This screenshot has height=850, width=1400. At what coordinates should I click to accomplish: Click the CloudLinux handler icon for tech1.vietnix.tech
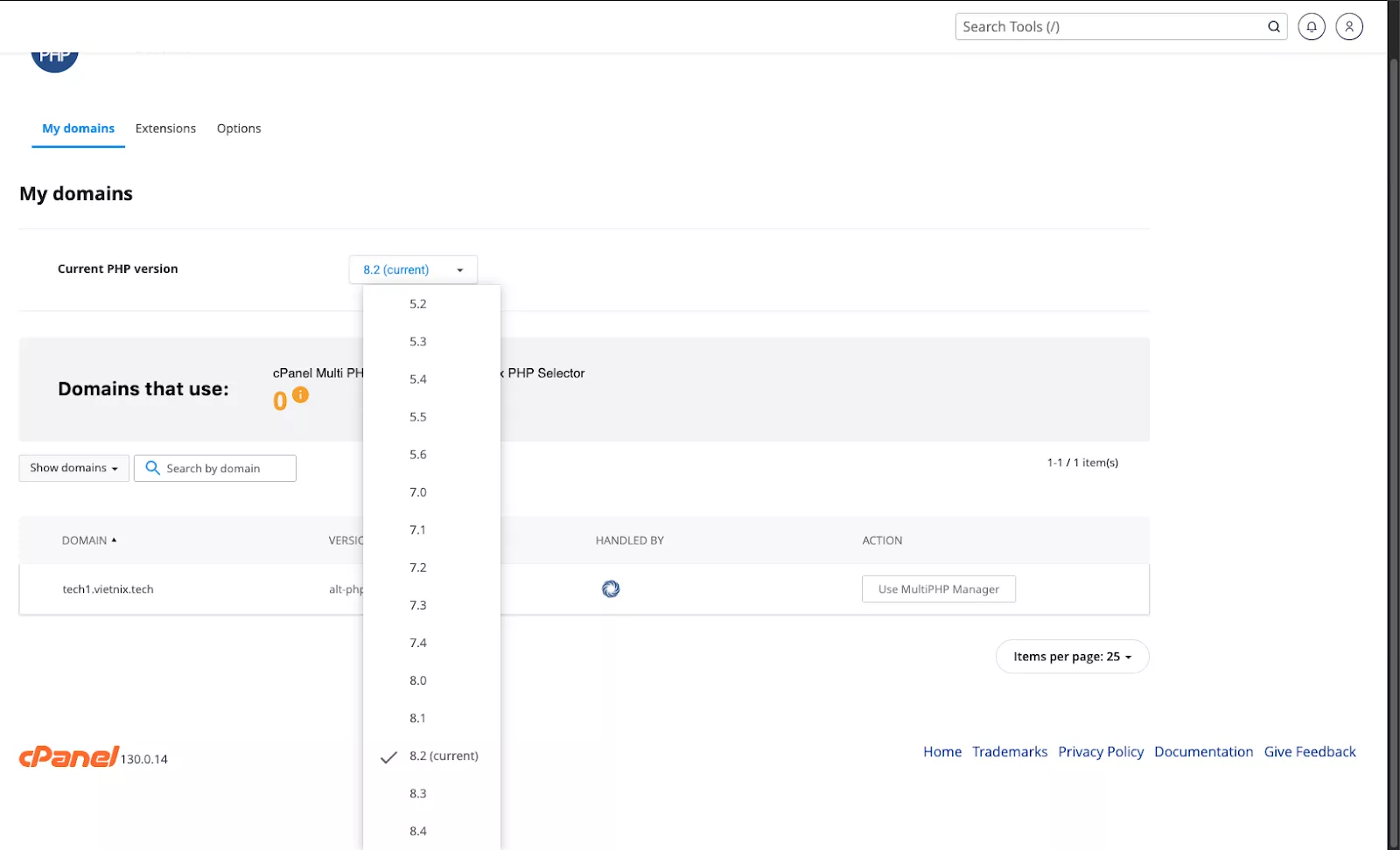(611, 589)
